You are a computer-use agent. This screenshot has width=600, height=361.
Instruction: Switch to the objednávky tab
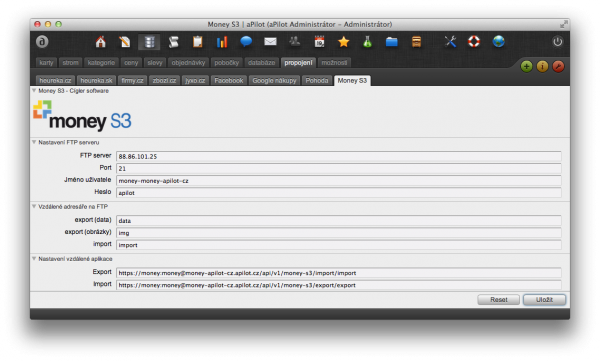(188, 63)
